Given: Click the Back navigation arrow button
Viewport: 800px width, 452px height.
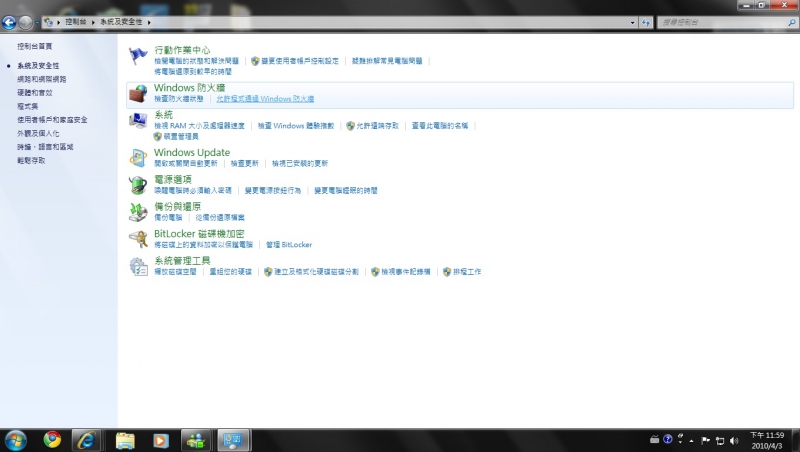Looking at the screenshot, I should 10,22.
